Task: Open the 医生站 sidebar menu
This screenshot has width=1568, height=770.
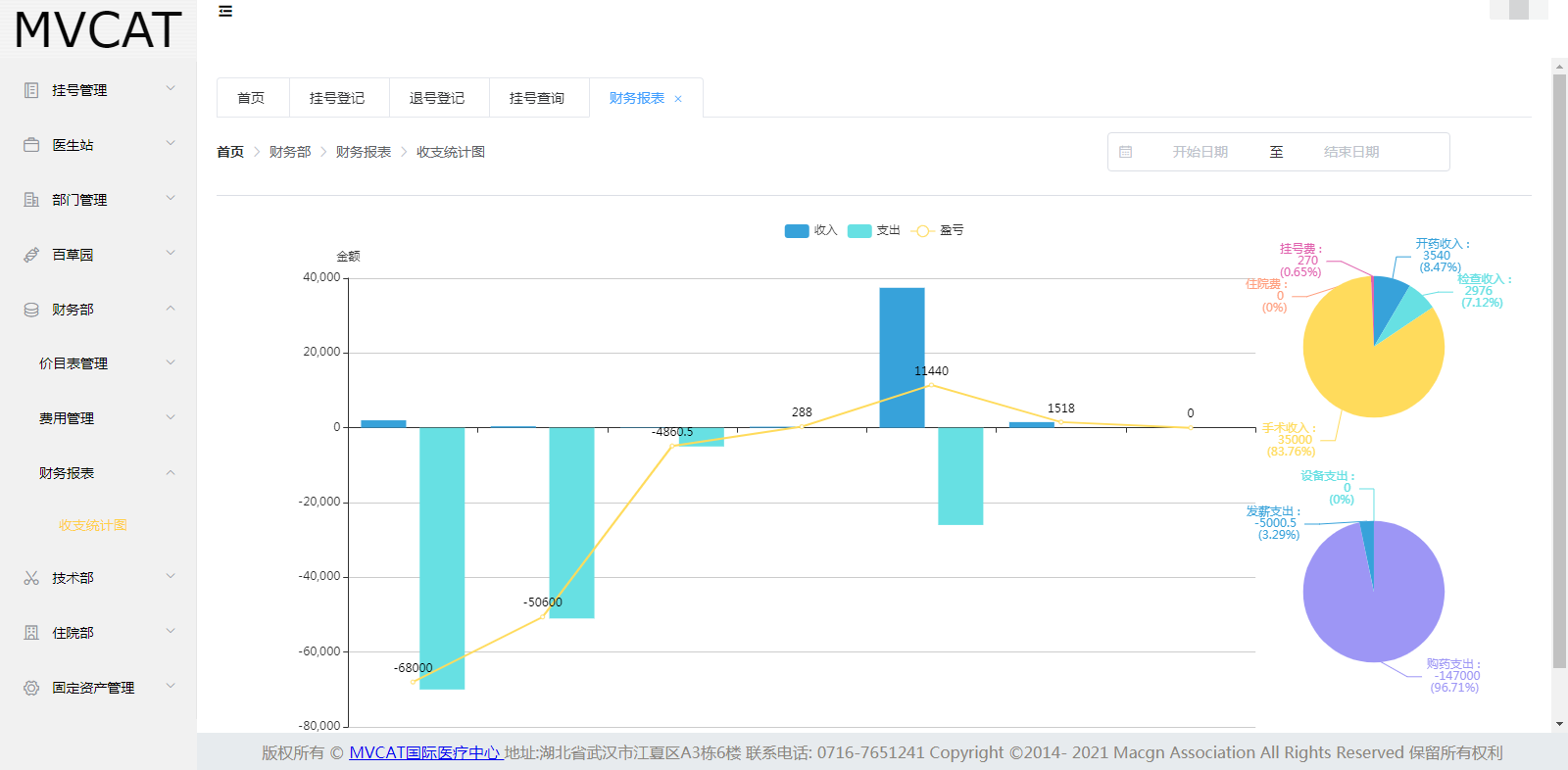Action: [98, 145]
